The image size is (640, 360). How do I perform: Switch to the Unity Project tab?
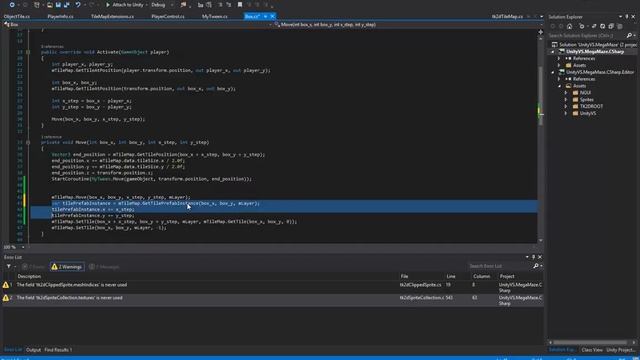pyautogui.click(x=620, y=350)
